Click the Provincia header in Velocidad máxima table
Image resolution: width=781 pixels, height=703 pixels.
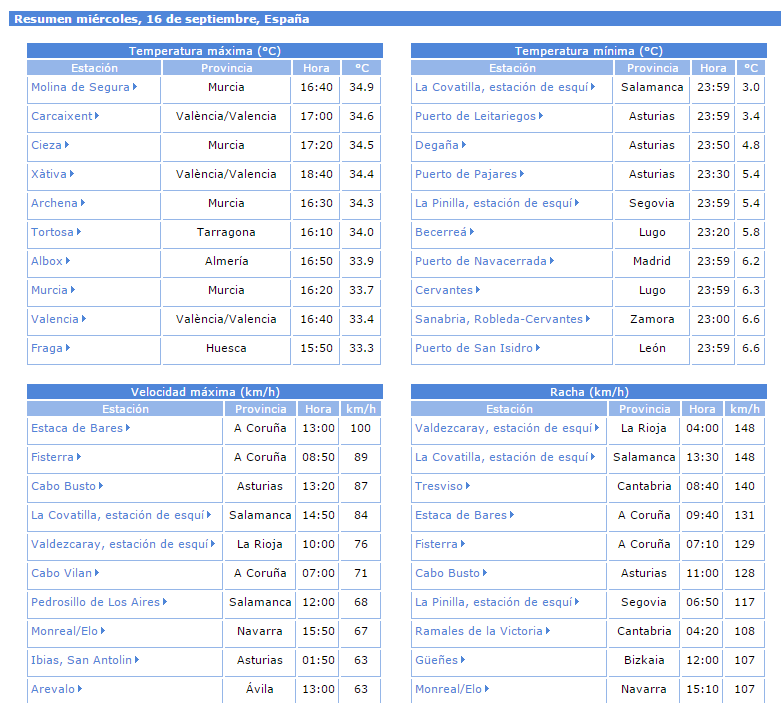point(260,409)
